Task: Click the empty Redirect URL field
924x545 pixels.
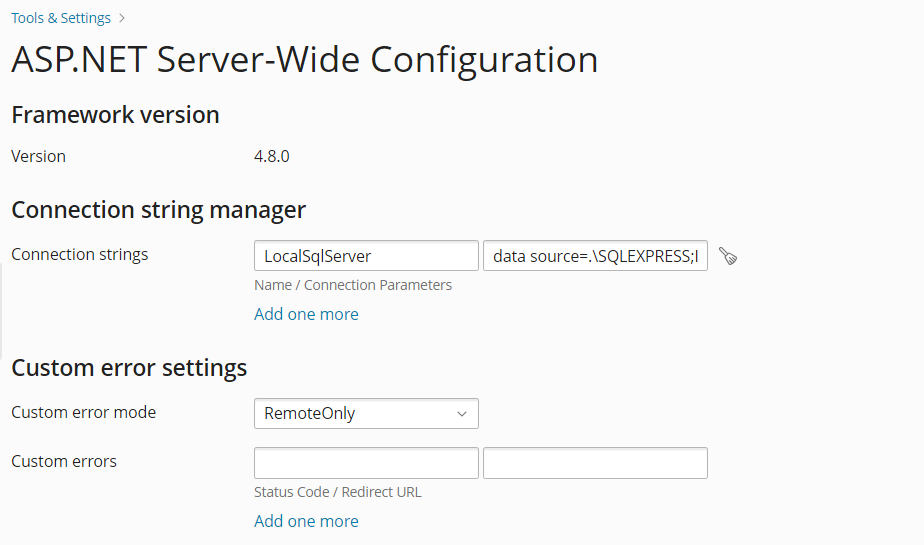Action: [x=595, y=463]
